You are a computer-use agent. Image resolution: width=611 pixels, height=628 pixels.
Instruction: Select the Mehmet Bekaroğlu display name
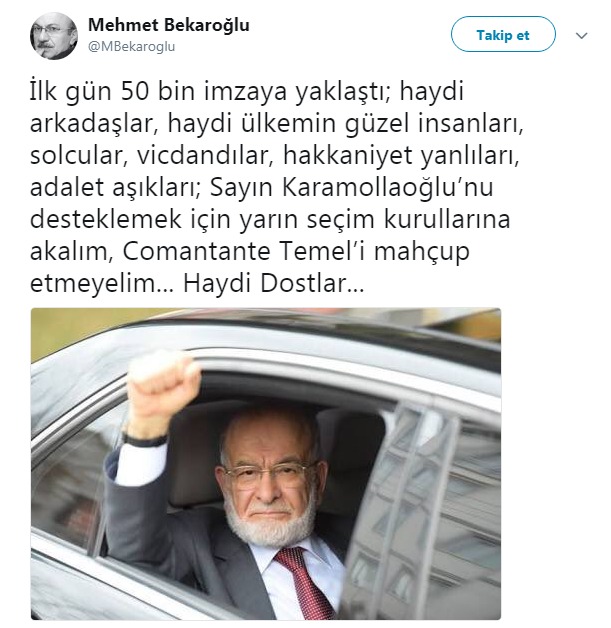pyautogui.click(x=169, y=25)
